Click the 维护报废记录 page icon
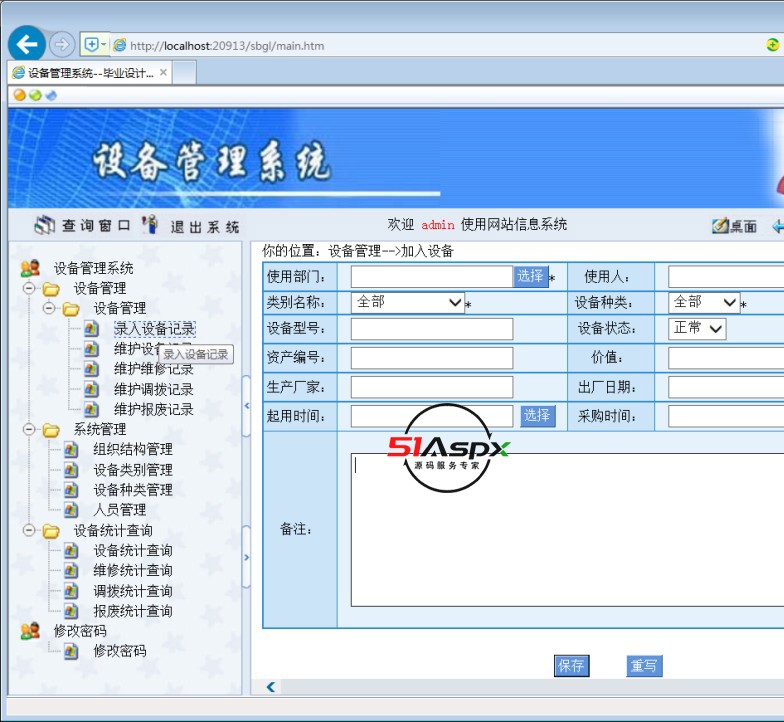 click(x=91, y=409)
